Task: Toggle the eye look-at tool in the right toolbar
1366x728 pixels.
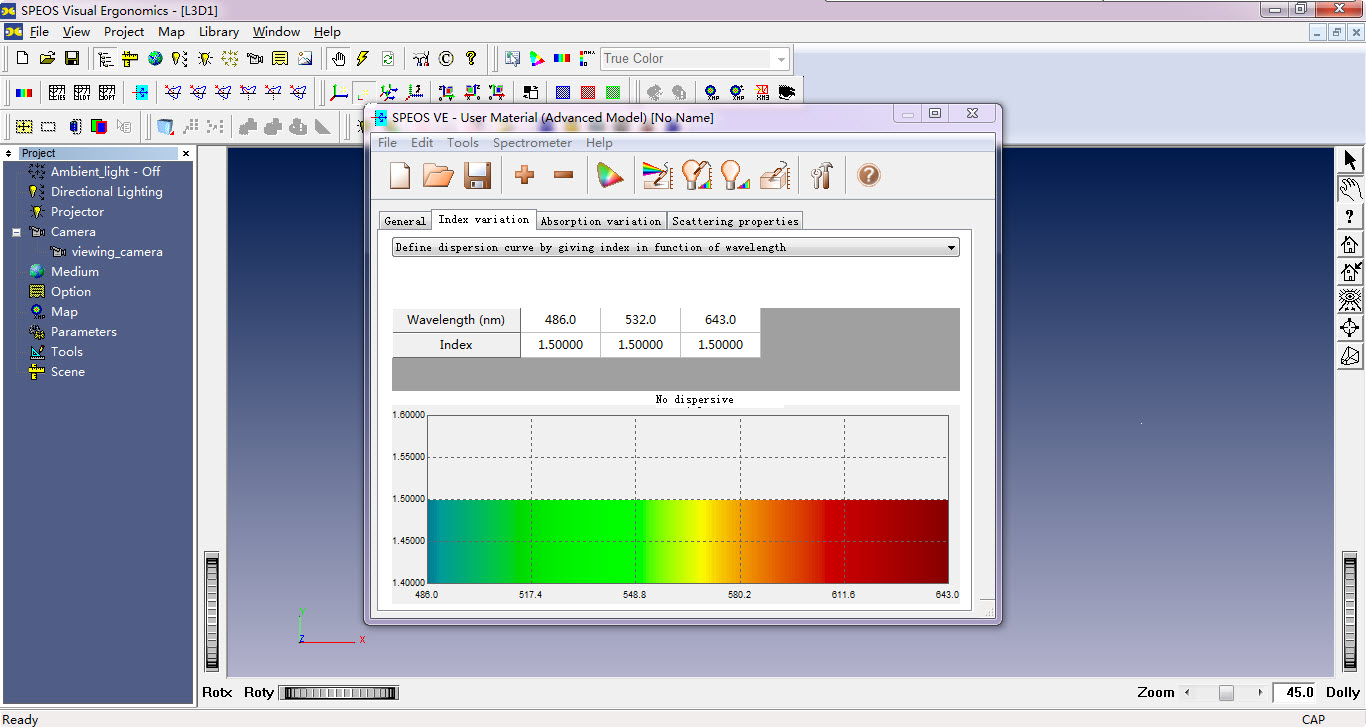Action: pyautogui.click(x=1350, y=300)
